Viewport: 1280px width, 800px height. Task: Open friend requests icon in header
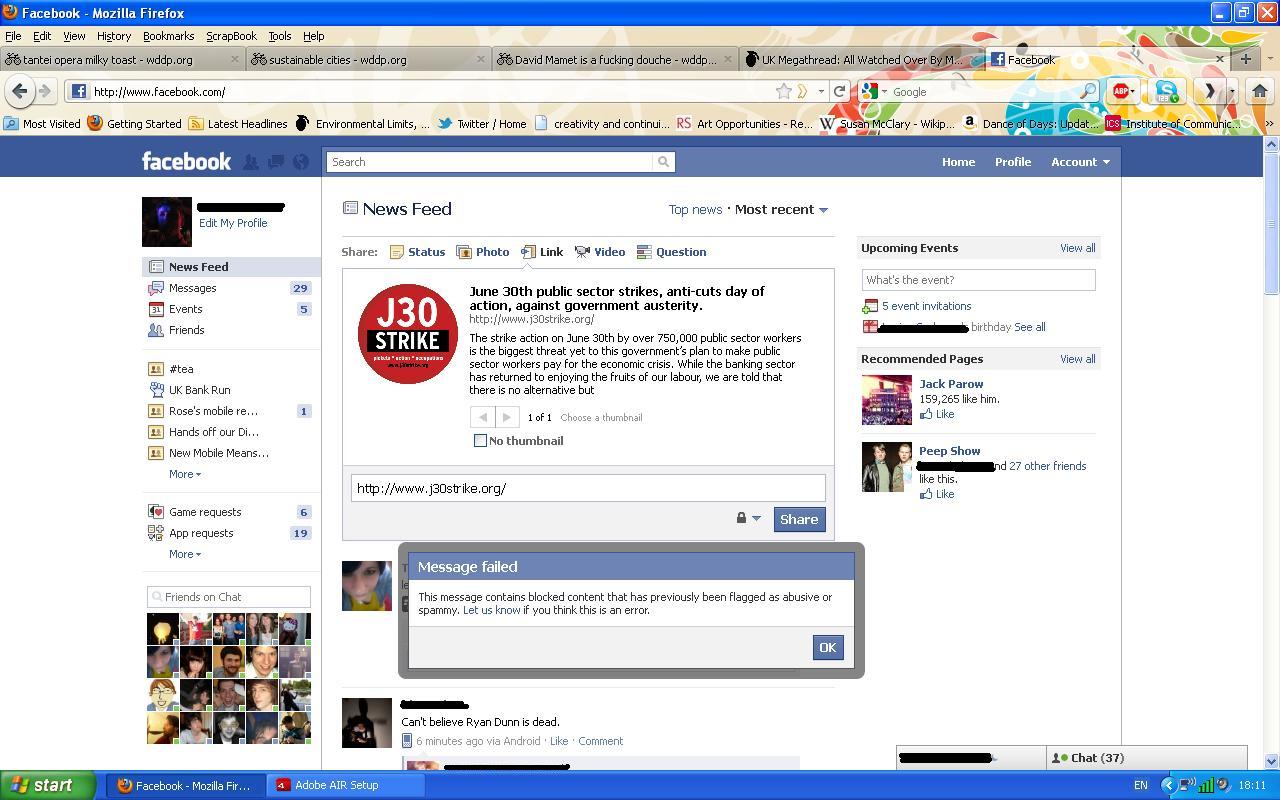coord(251,162)
